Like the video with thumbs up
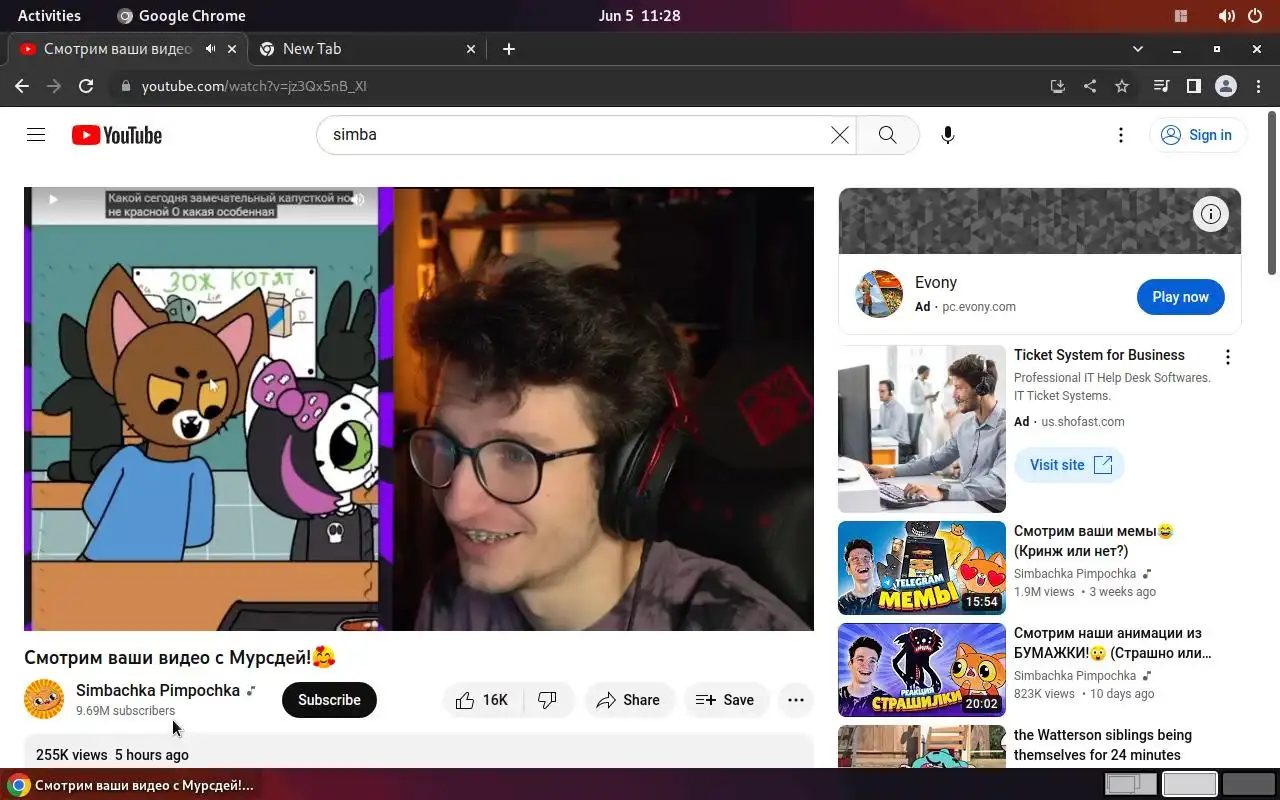The image size is (1280, 800). (x=483, y=700)
